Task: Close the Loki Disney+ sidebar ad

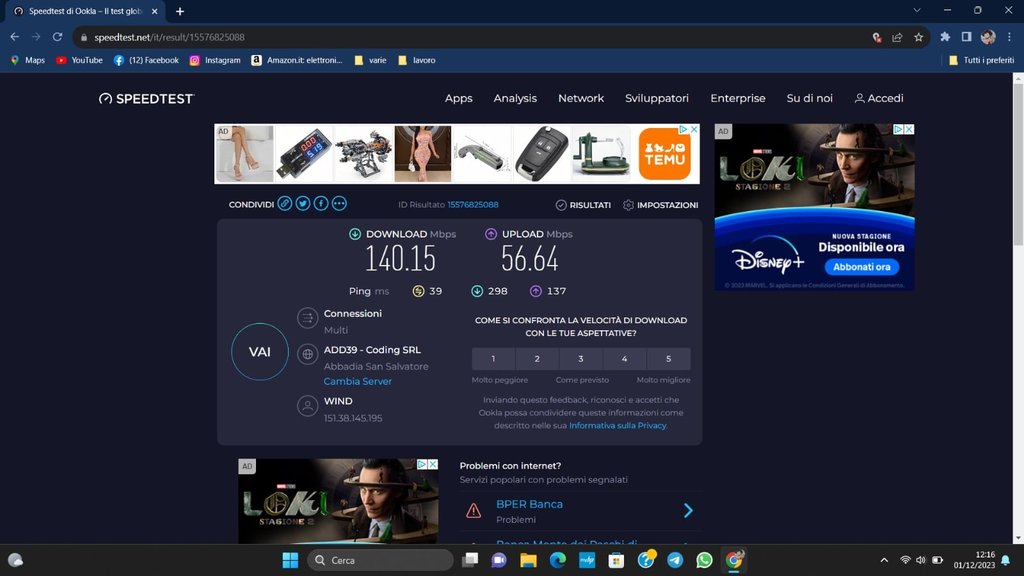Action: [x=908, y=129]
